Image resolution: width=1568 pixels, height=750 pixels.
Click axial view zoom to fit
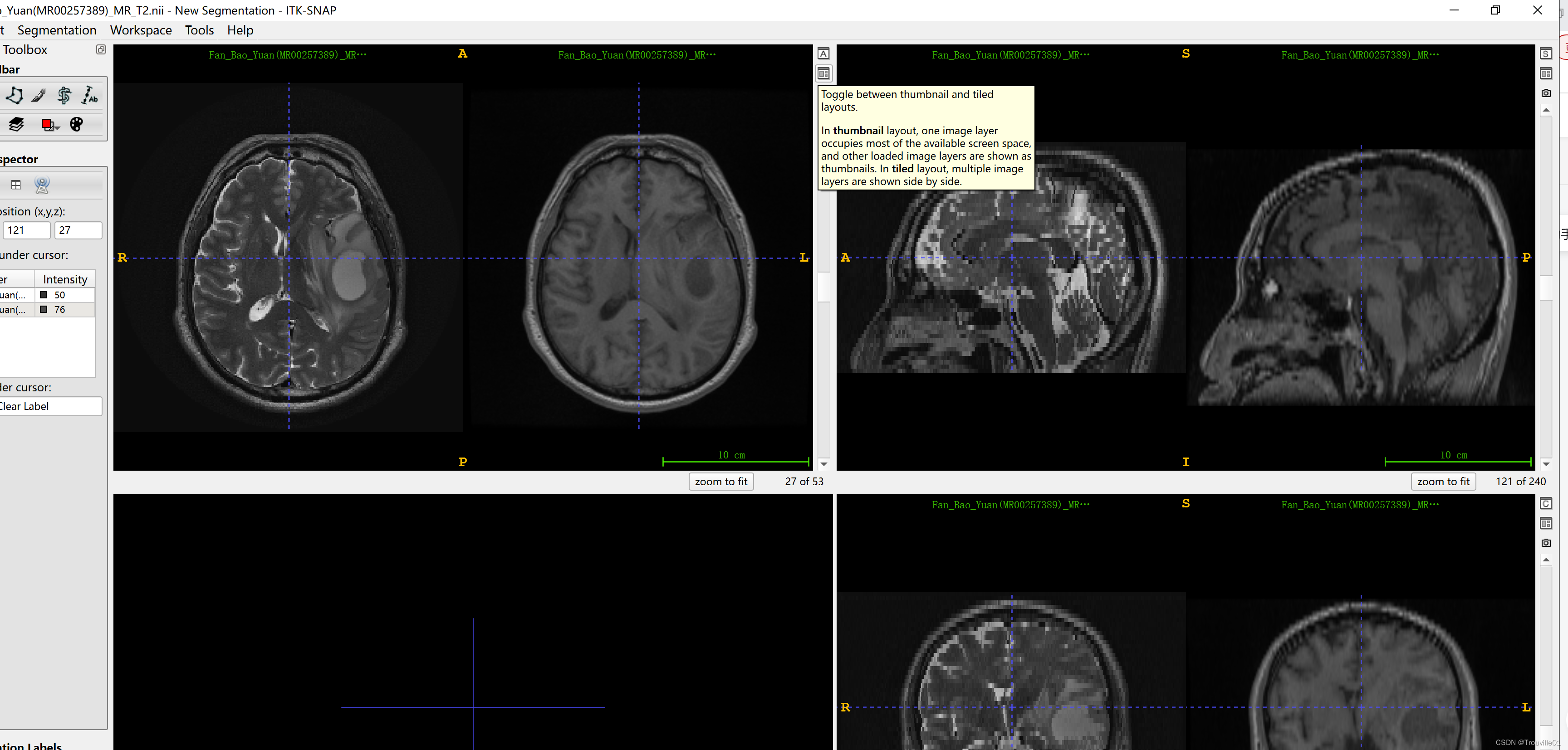tap(720, 481)
